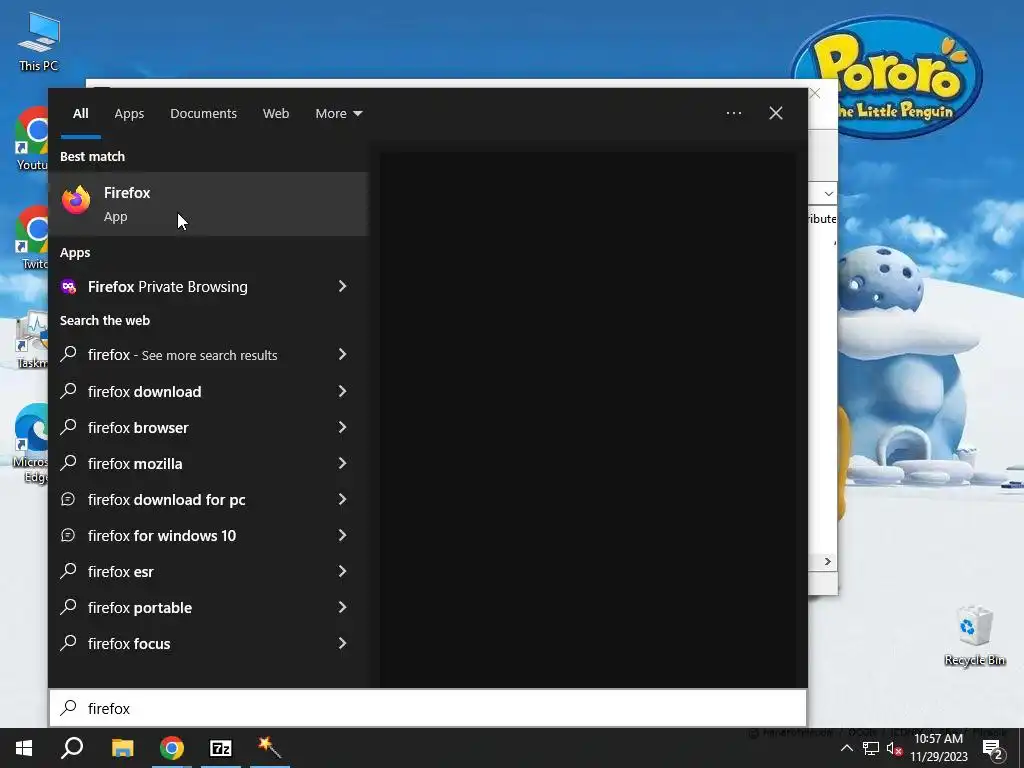The image size is (1024, 768).
Task: Expand Firefox Private Browsing options arrow
Action: point(342,286)
